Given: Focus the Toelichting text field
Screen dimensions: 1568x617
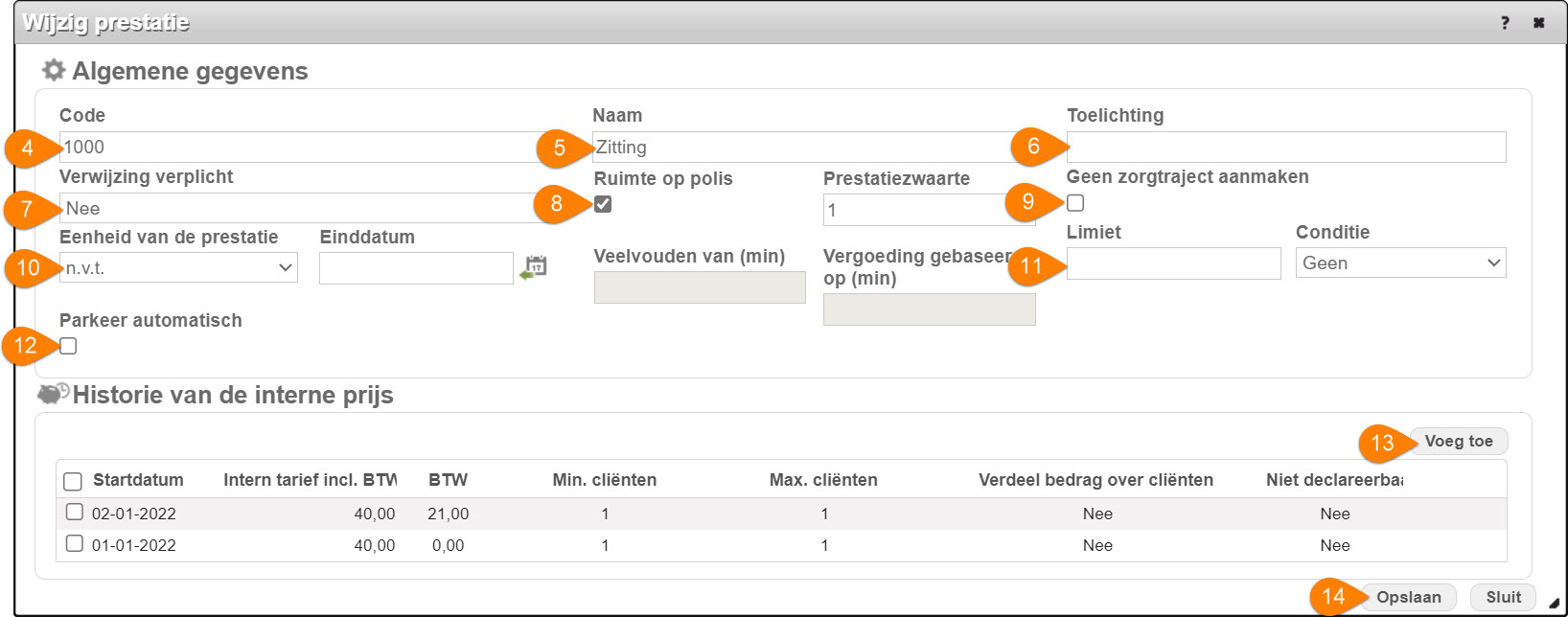Looking at the screenshot, I should pos(1286,147).
